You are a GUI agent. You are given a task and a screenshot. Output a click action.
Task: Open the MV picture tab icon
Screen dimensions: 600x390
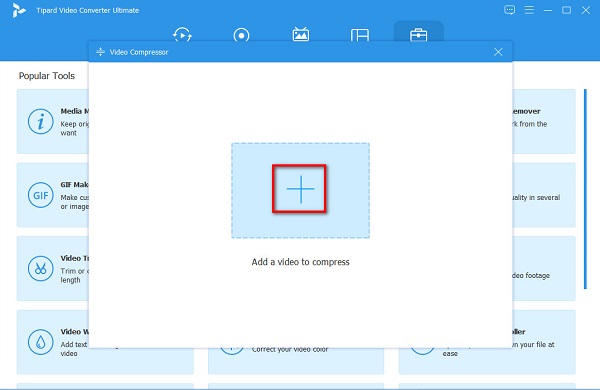click(x=301, y=34)
